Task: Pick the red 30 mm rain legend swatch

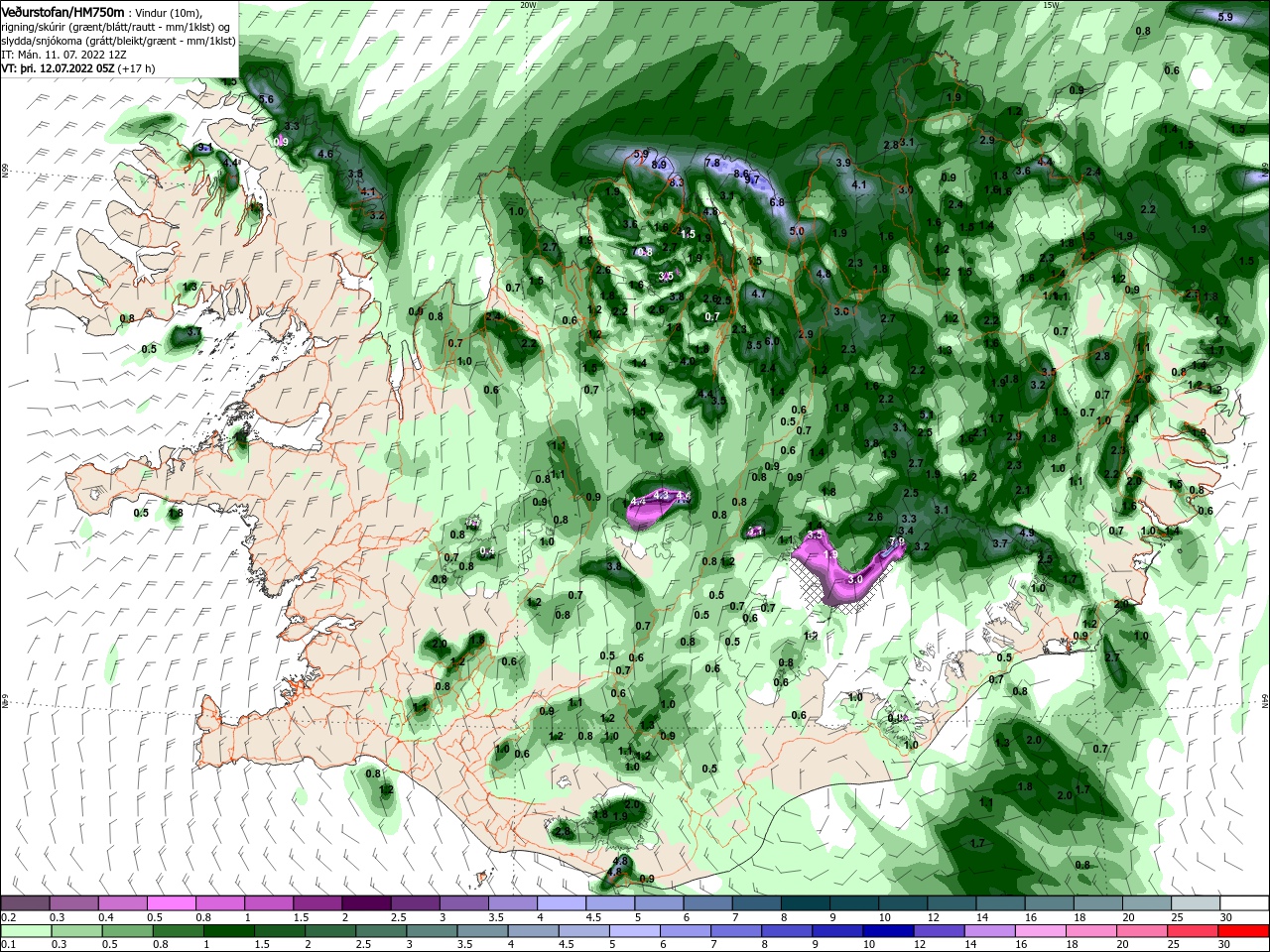Action: [1243, 931]
